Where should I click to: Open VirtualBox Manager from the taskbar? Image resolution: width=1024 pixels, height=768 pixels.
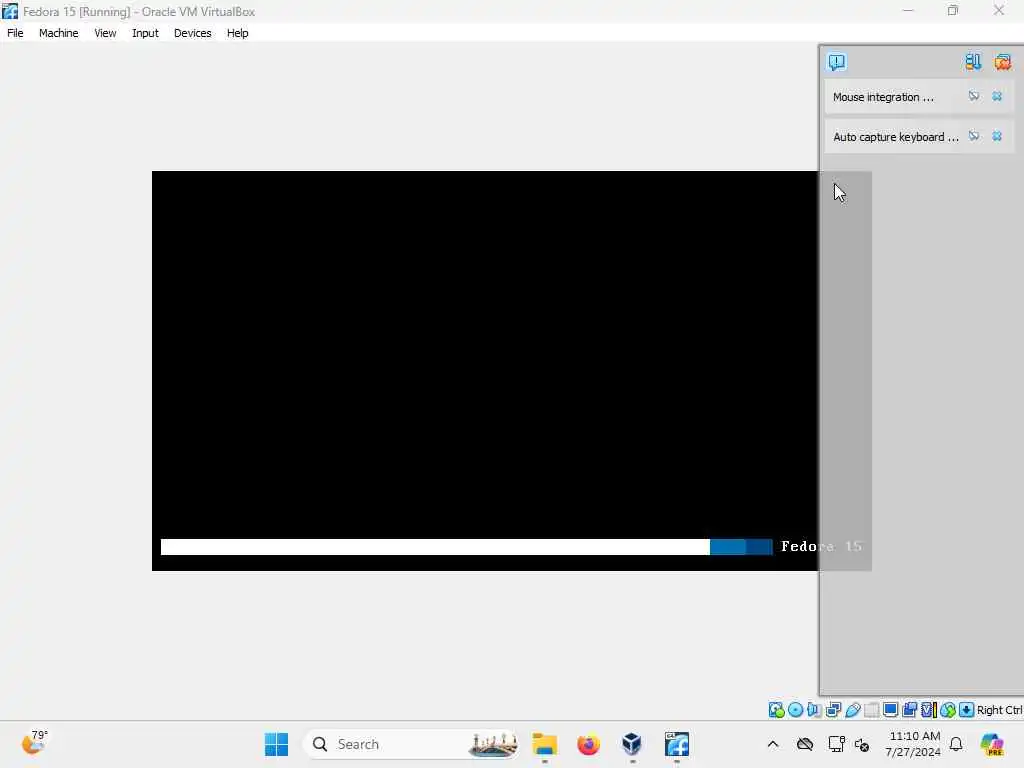click(x=632, y=744)
